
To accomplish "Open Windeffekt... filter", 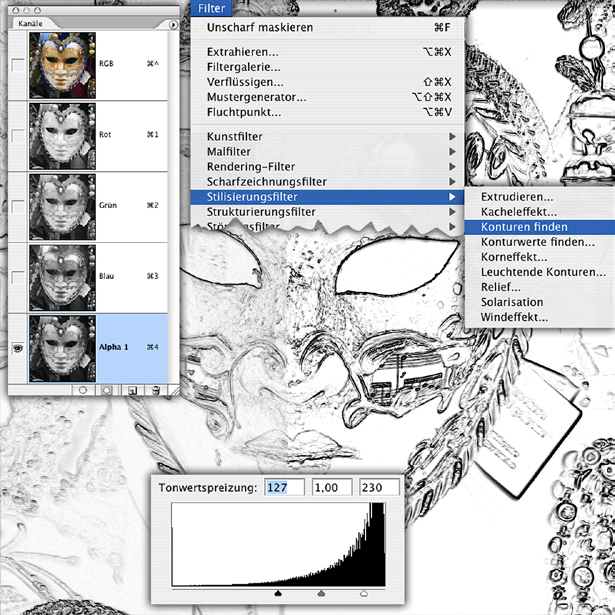I will (540, 317).
